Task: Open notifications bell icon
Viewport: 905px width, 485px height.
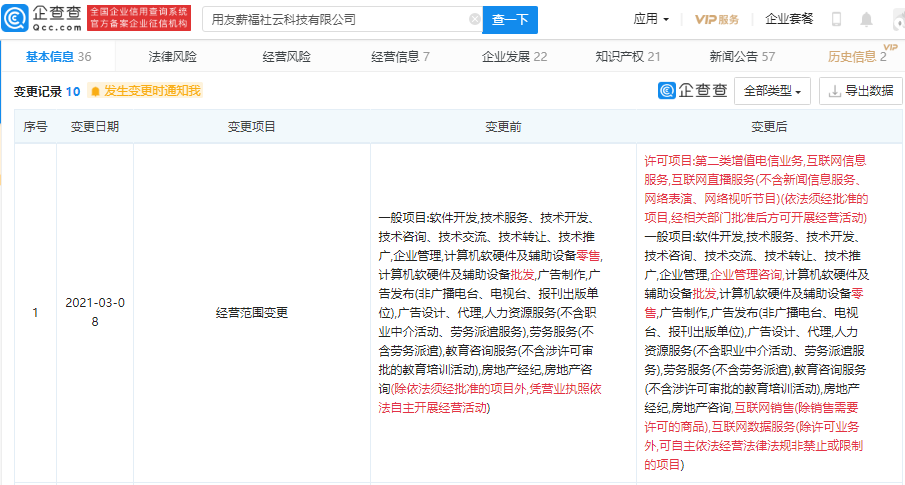Action: [866, 20]
